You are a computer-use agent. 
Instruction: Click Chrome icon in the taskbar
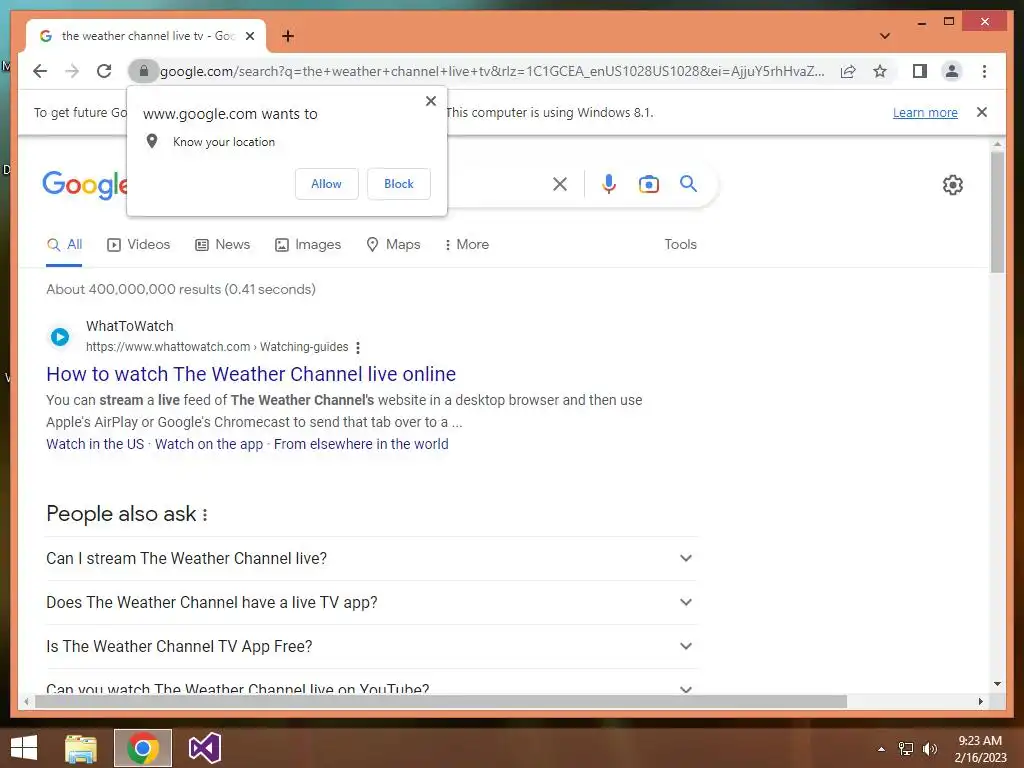[x=143, y=748]
